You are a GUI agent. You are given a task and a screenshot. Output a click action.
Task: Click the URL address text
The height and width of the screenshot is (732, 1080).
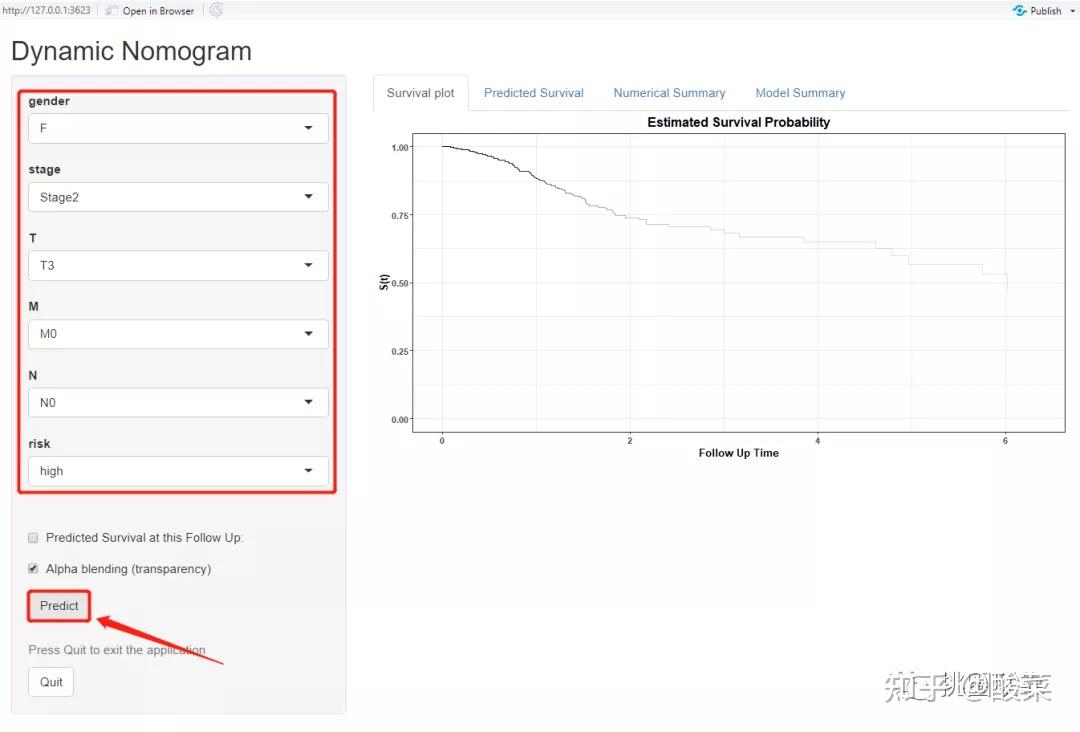[46, 10]
